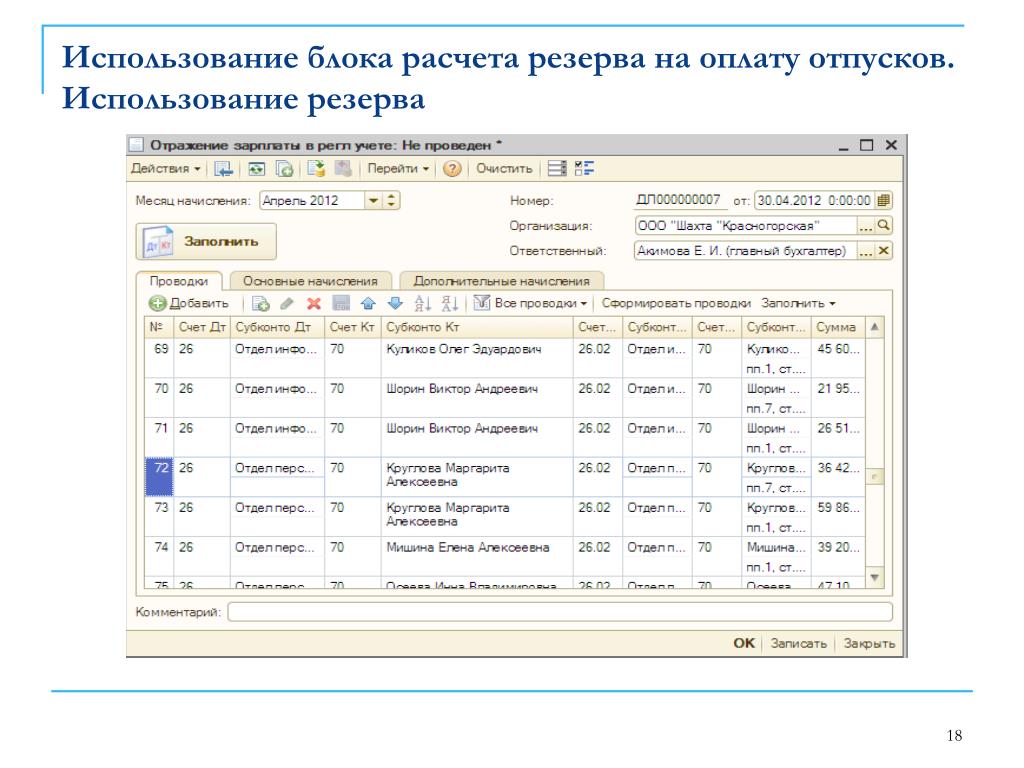This screenshot has width=1024, height=768.
Task: Open the calendar picker next to the date
Action: coord(884,200)
